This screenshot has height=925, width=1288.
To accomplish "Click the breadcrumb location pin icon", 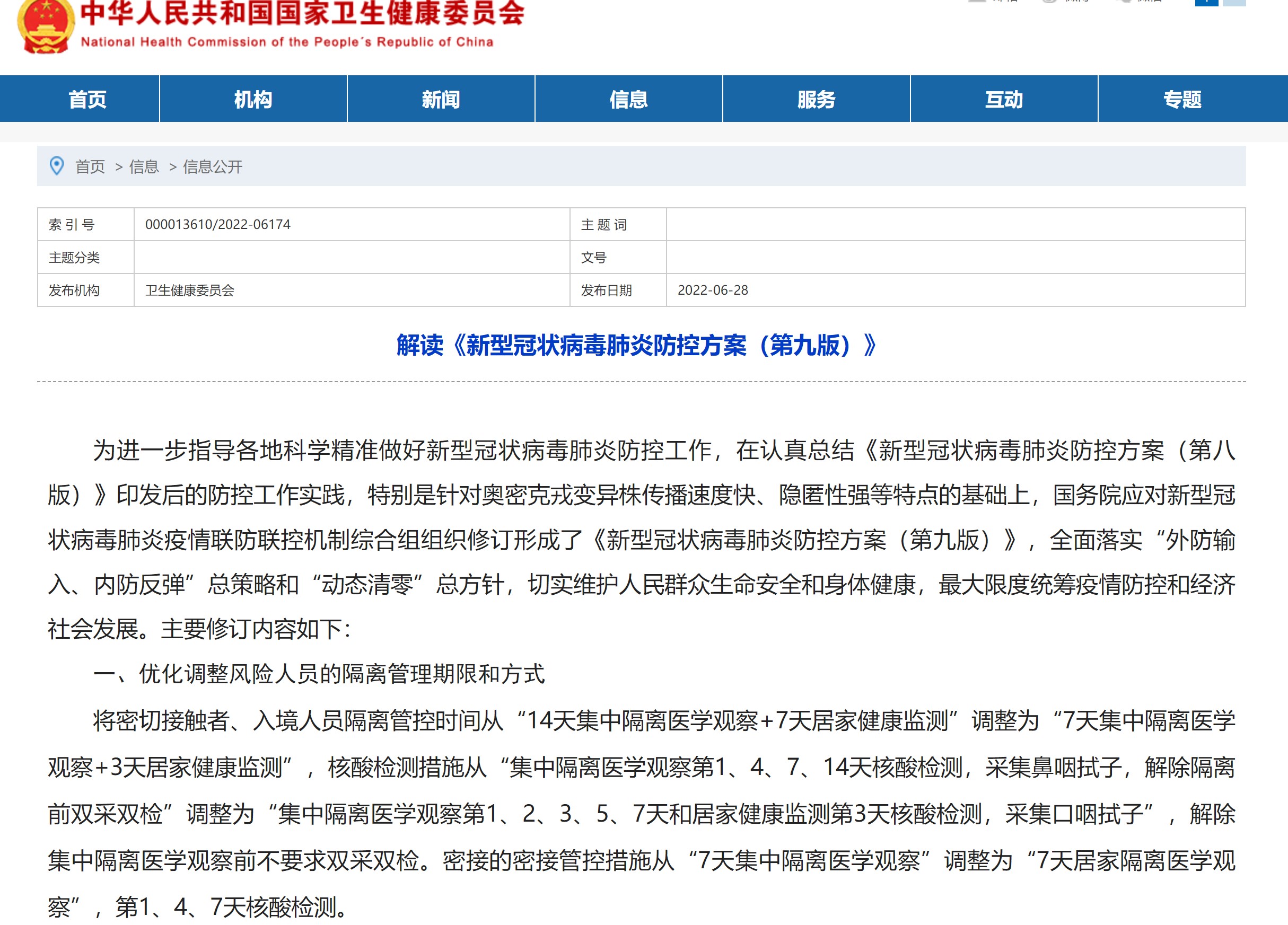I will 57,166.
